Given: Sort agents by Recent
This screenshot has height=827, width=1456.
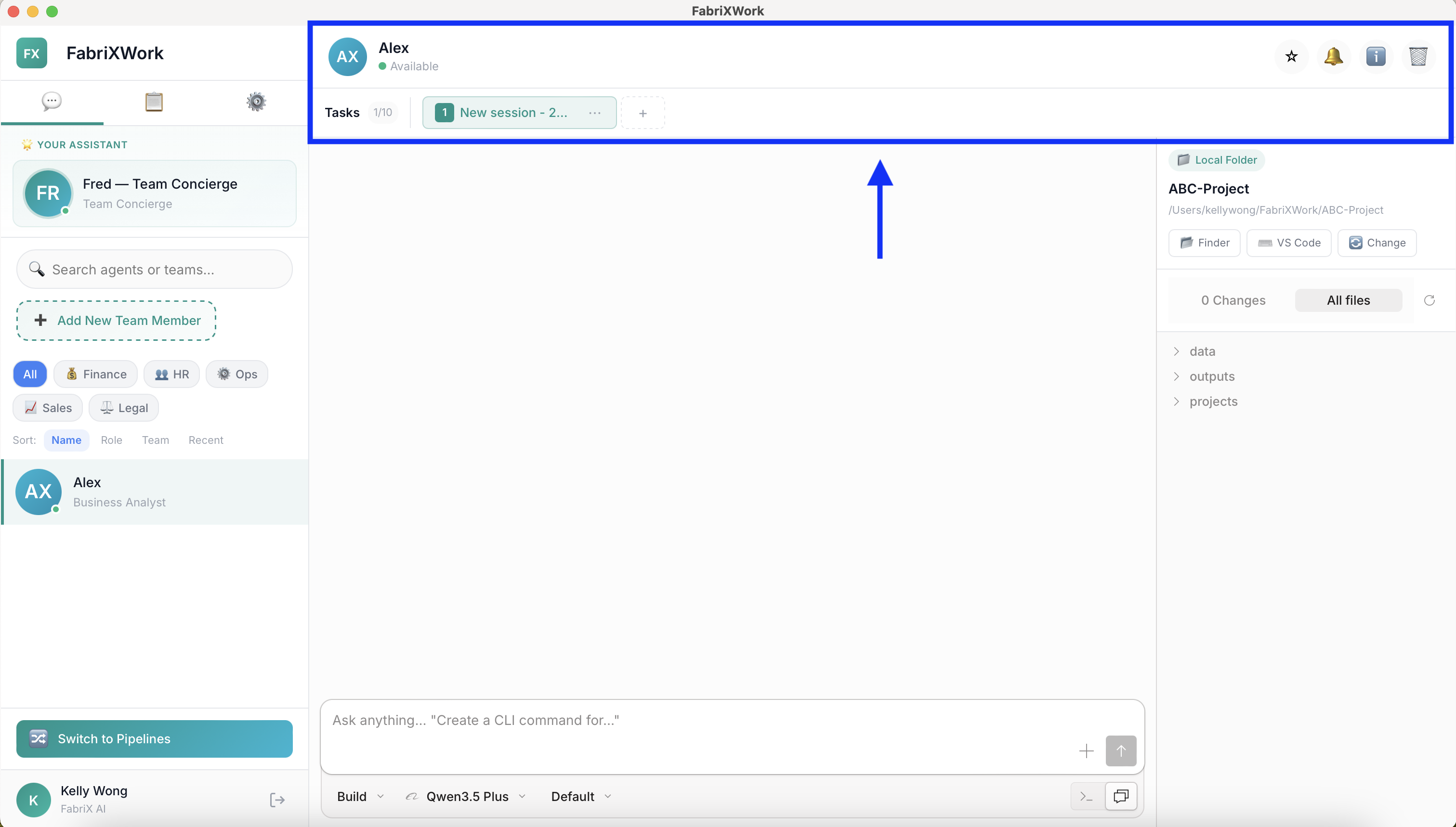Looking at the screenshot, I should point(206,440).
